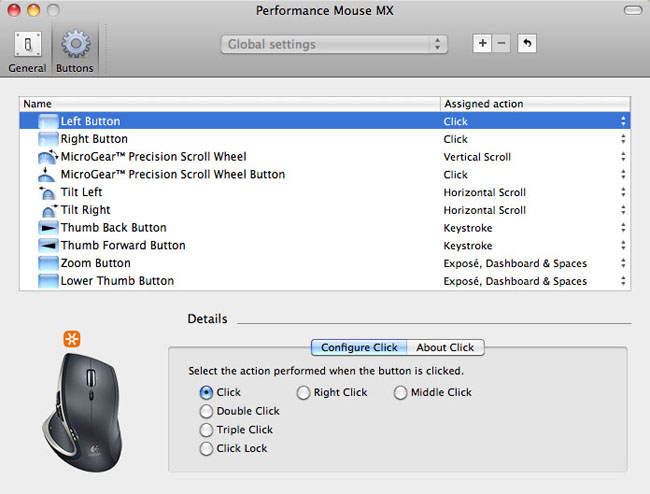Click the orange asterisk badge above mouse
The height and width of the screenshot is (494, 650).
click(x=72, y=339)
